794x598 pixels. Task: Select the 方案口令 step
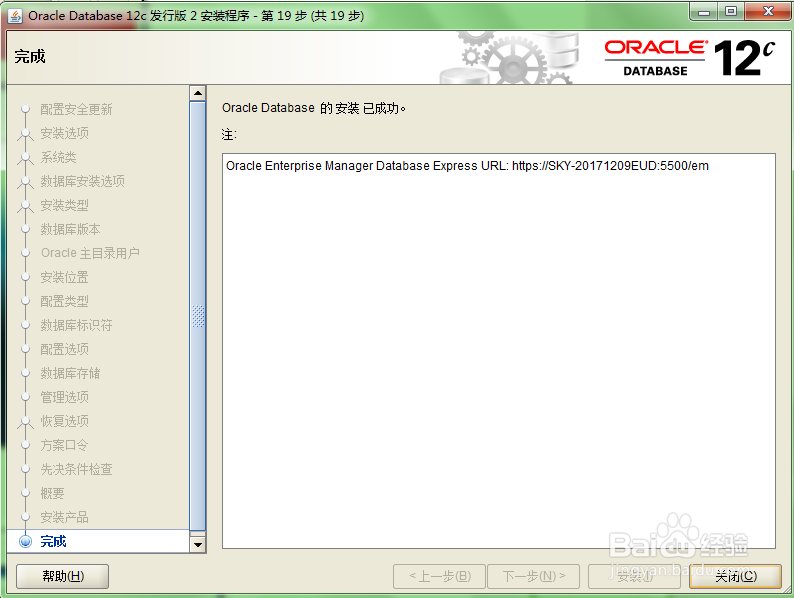click(64, 445)
